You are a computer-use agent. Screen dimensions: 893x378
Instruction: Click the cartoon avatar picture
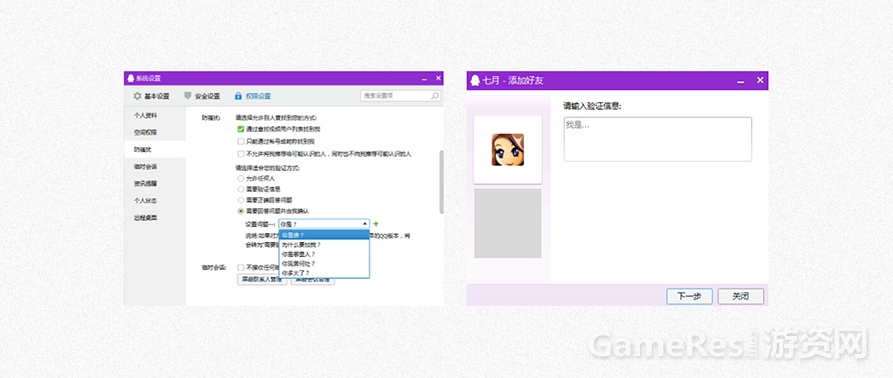[x=508, y=150]
